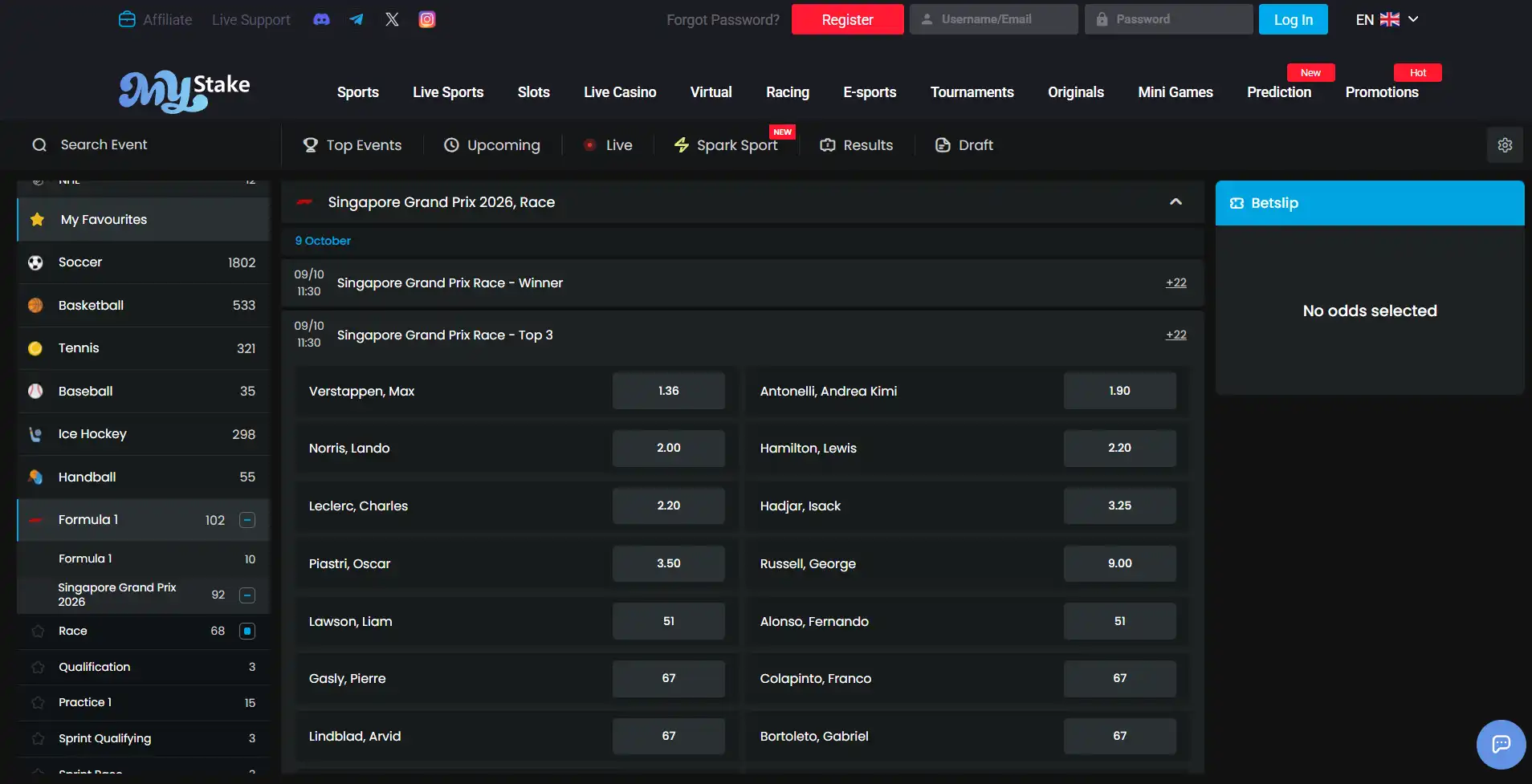Open the Instagram social icon

[427, 19]
